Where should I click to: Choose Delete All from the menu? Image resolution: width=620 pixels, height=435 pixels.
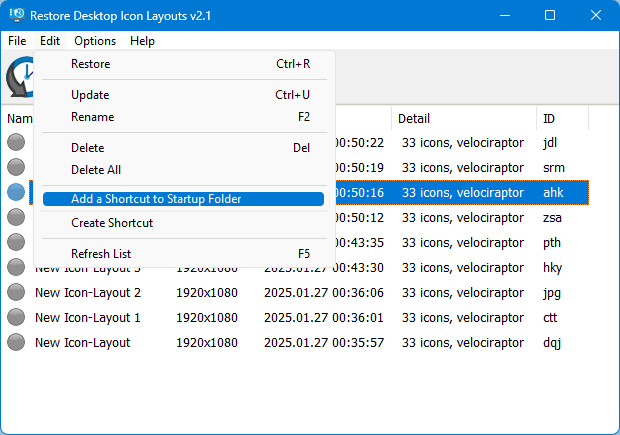[95, 170]
